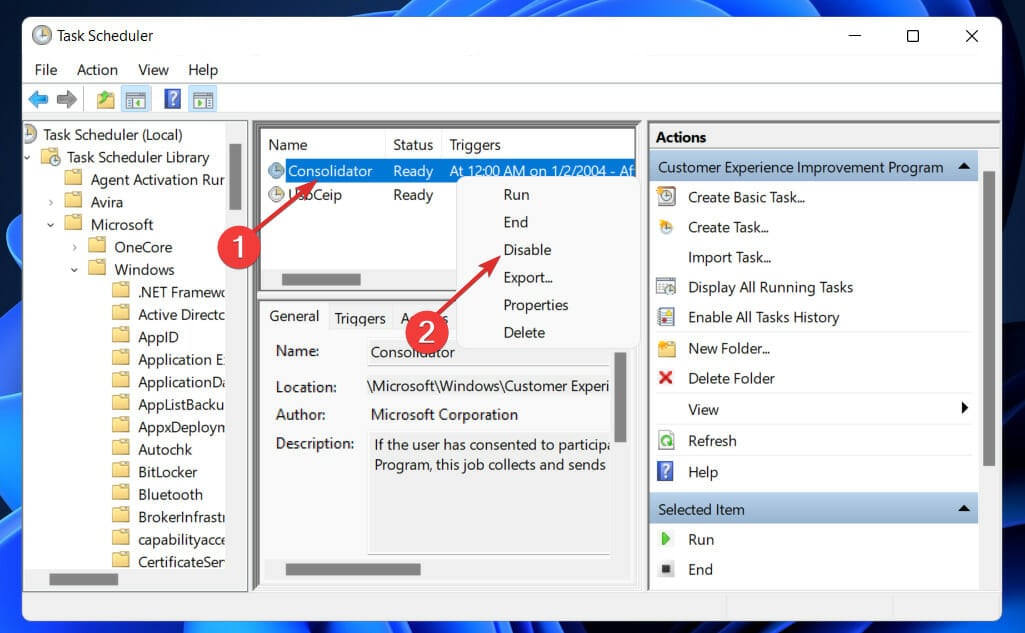Toggle the Show/Hide Action Pane icon

pos(203,100)
